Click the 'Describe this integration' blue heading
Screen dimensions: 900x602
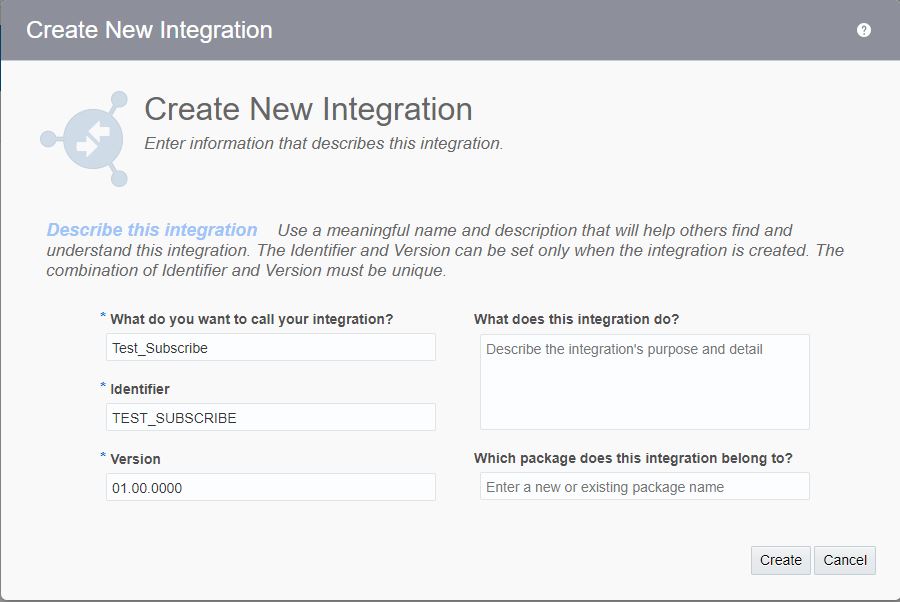[152, 230]
